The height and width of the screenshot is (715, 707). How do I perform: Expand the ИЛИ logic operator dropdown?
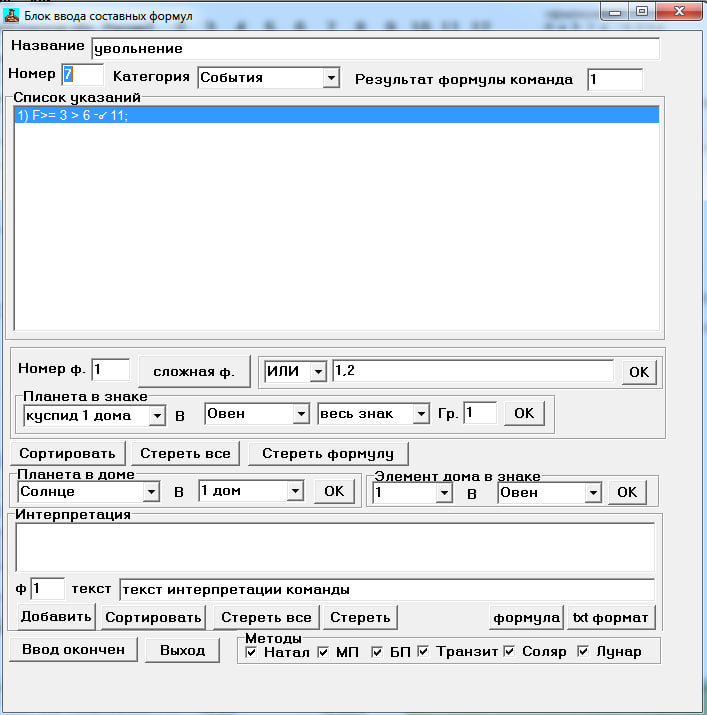click(x=317, y=372)
